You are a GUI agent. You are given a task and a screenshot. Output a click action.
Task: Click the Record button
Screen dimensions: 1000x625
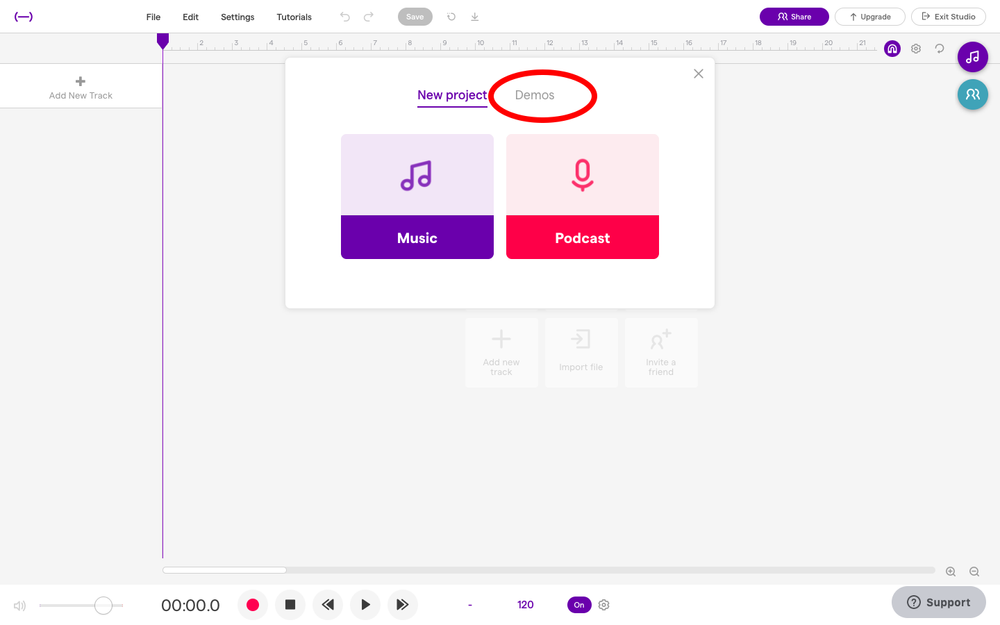tap(253, 605)
